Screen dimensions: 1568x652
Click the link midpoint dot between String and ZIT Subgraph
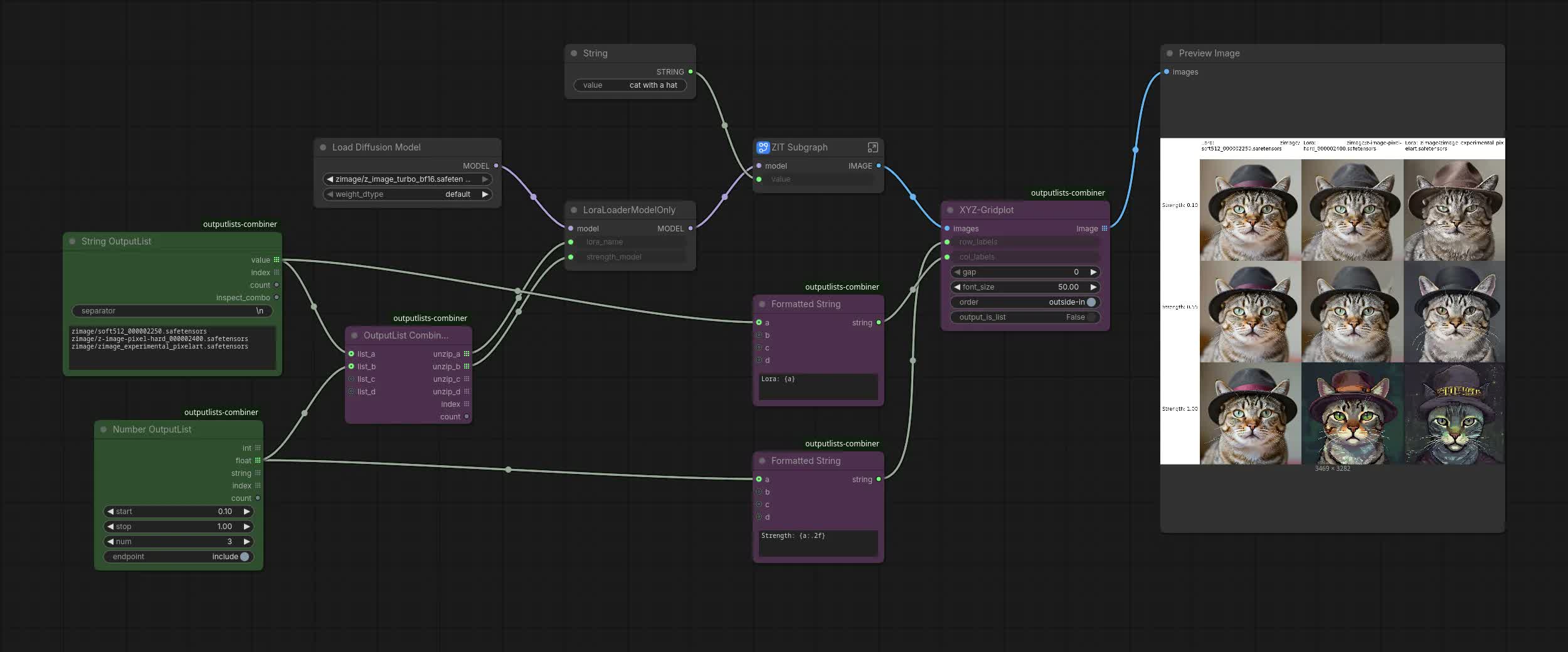click(724, 125)
